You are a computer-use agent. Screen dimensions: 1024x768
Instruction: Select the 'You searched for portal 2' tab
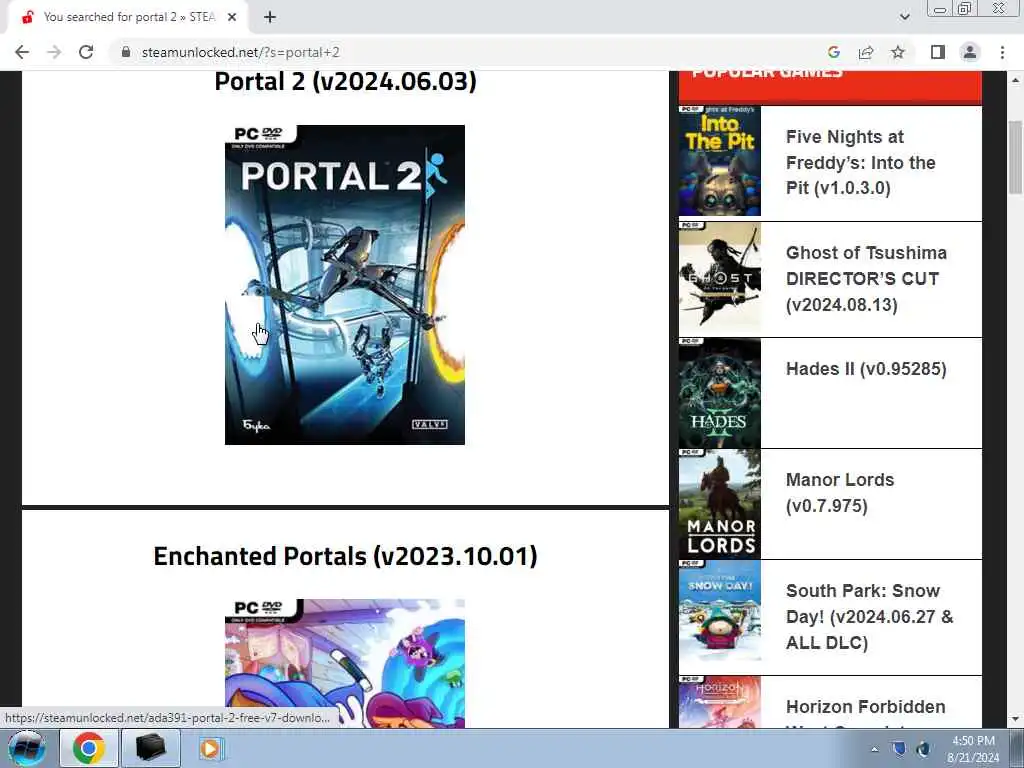coord(129,17)
